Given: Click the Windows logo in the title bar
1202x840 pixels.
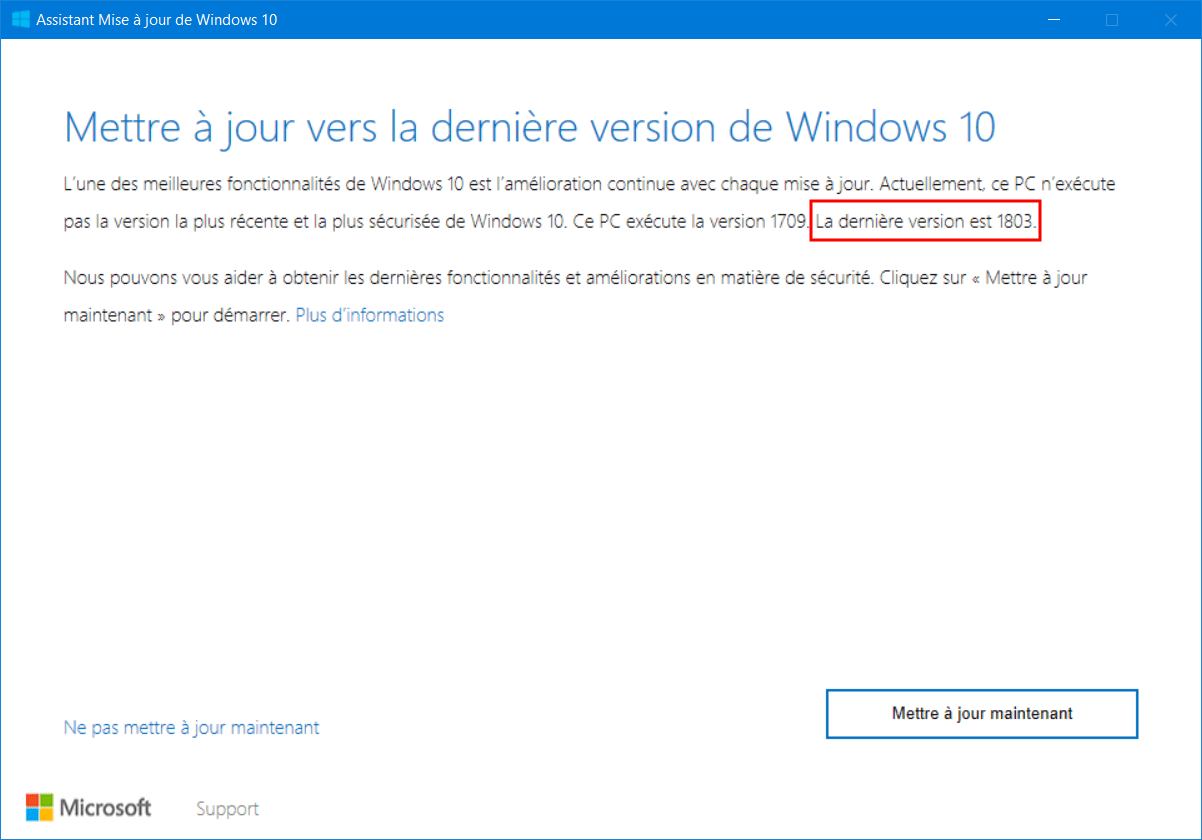Looking at the screenshot, I should click(x=20, y=19).
